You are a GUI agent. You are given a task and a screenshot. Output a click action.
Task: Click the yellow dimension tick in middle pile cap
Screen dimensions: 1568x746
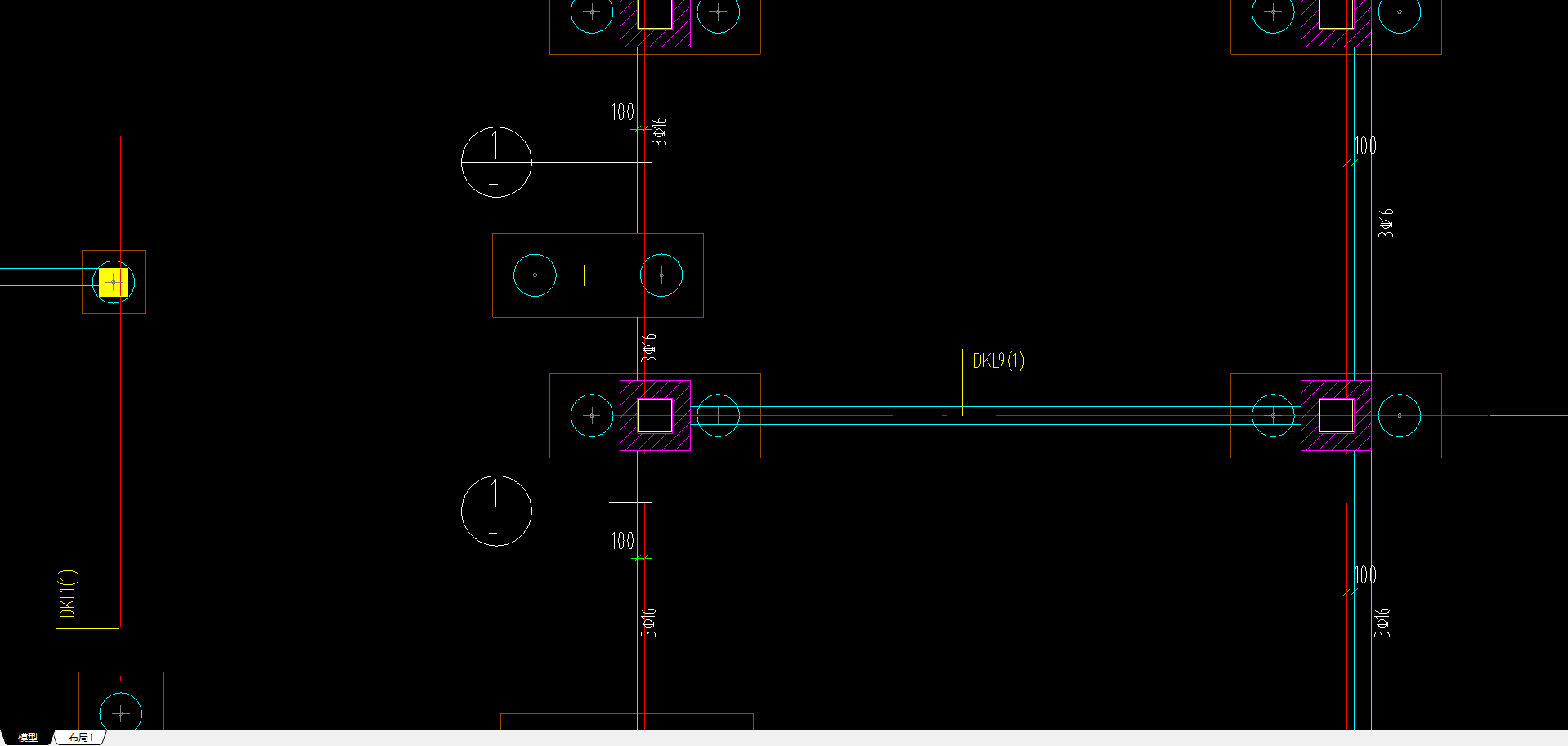(x=598, y=275)
